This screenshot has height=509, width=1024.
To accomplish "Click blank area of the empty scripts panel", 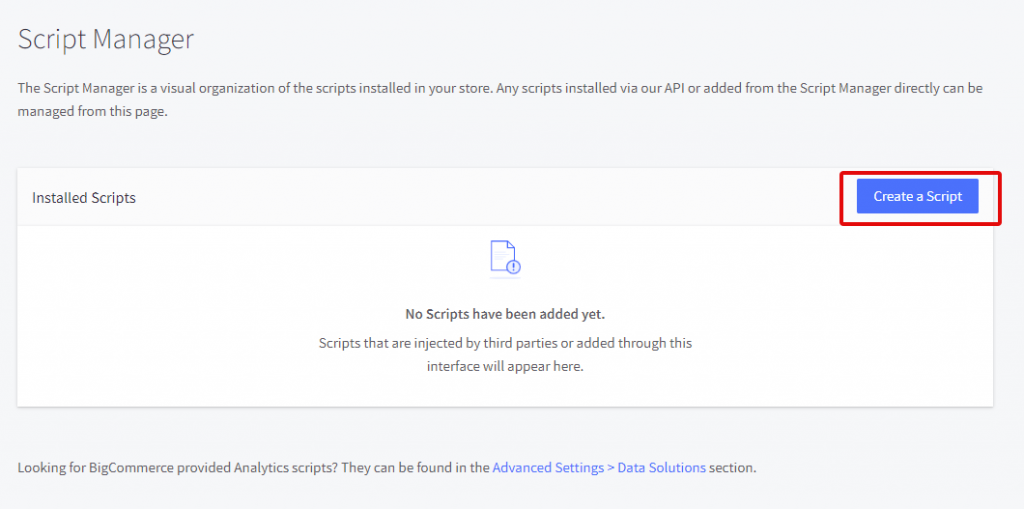I will click(196, 314).
